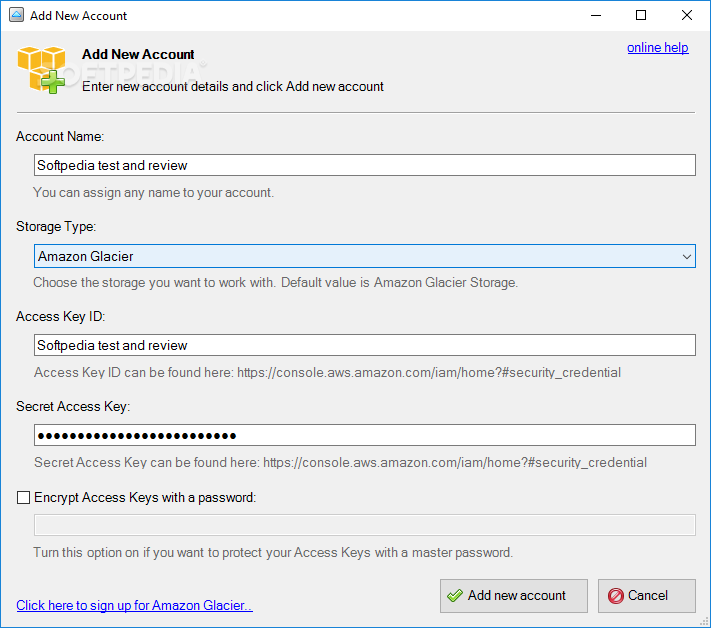Click 'Turn this option on' hint text
This screenshot has height=628, width=711.
point(273,552)
